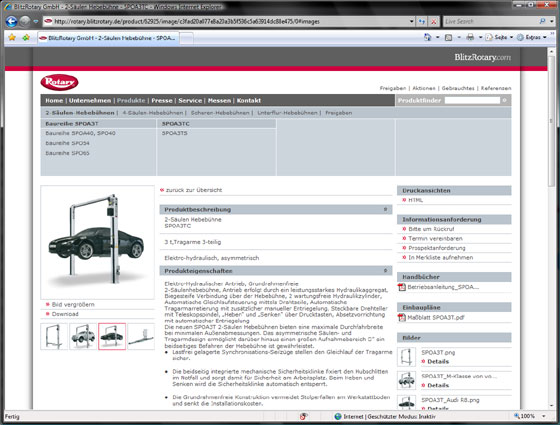Image resolution: width=560 pixels, height=425 pixels.
Task: Select the lift arm detail thumbnail
Action: (x=141, y=336)
